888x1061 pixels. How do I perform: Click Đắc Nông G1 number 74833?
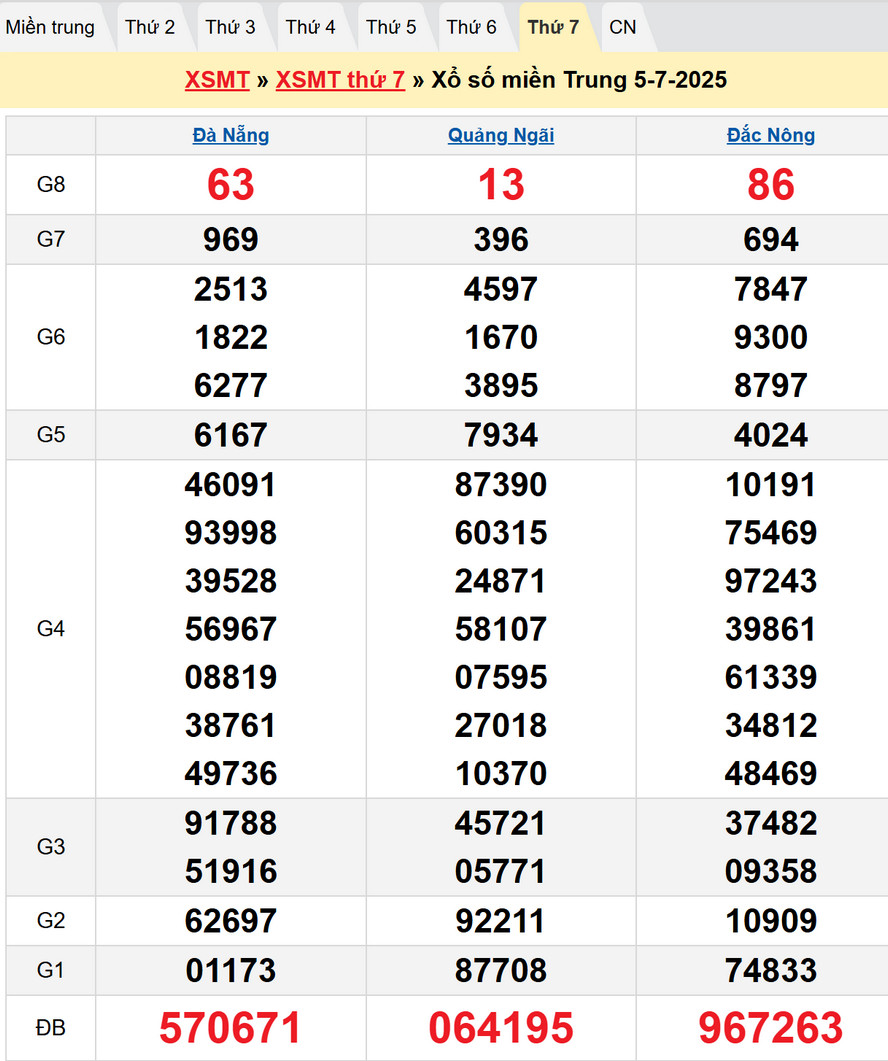771,970
